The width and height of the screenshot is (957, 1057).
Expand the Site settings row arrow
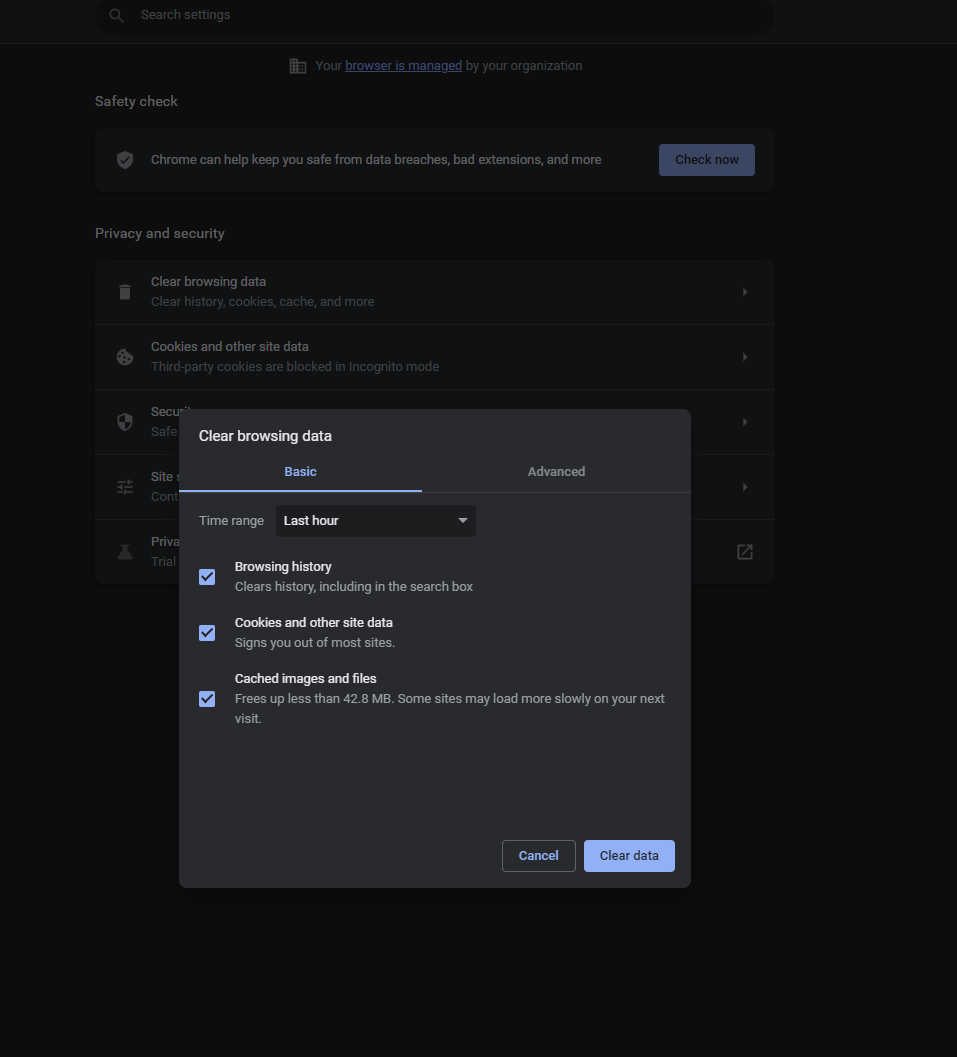click(745, 487)
